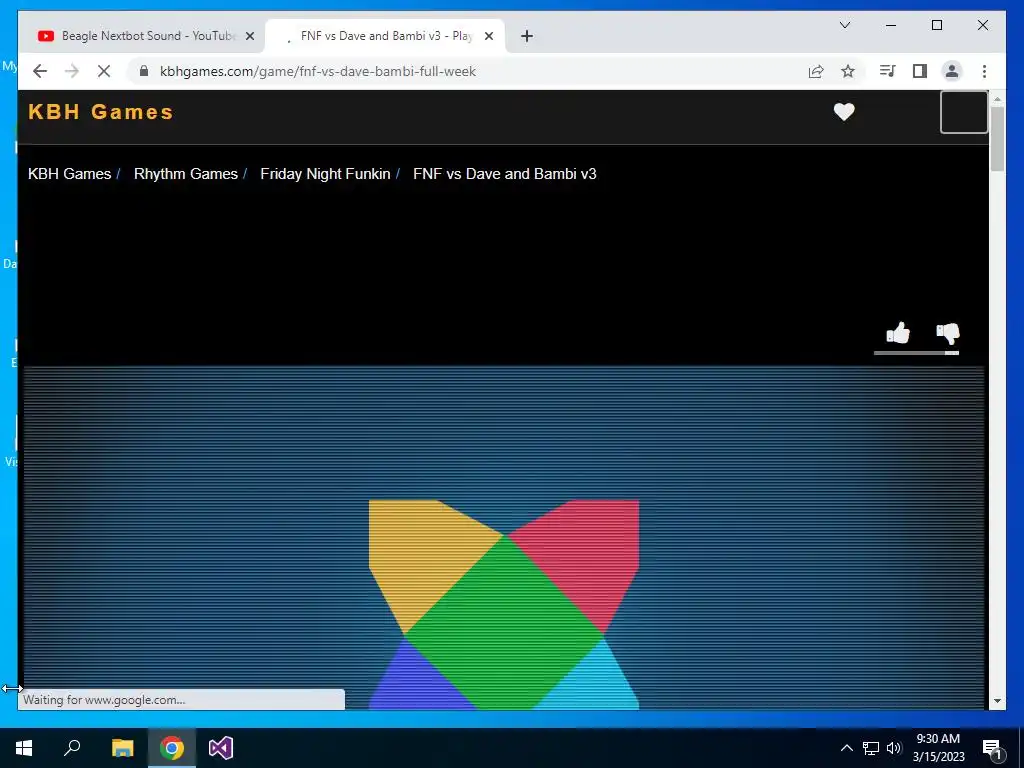Image resolution: width=1024 pixels, height=768 pixels.
Task: Open the Windows Start menu
Action: point(24,748)
